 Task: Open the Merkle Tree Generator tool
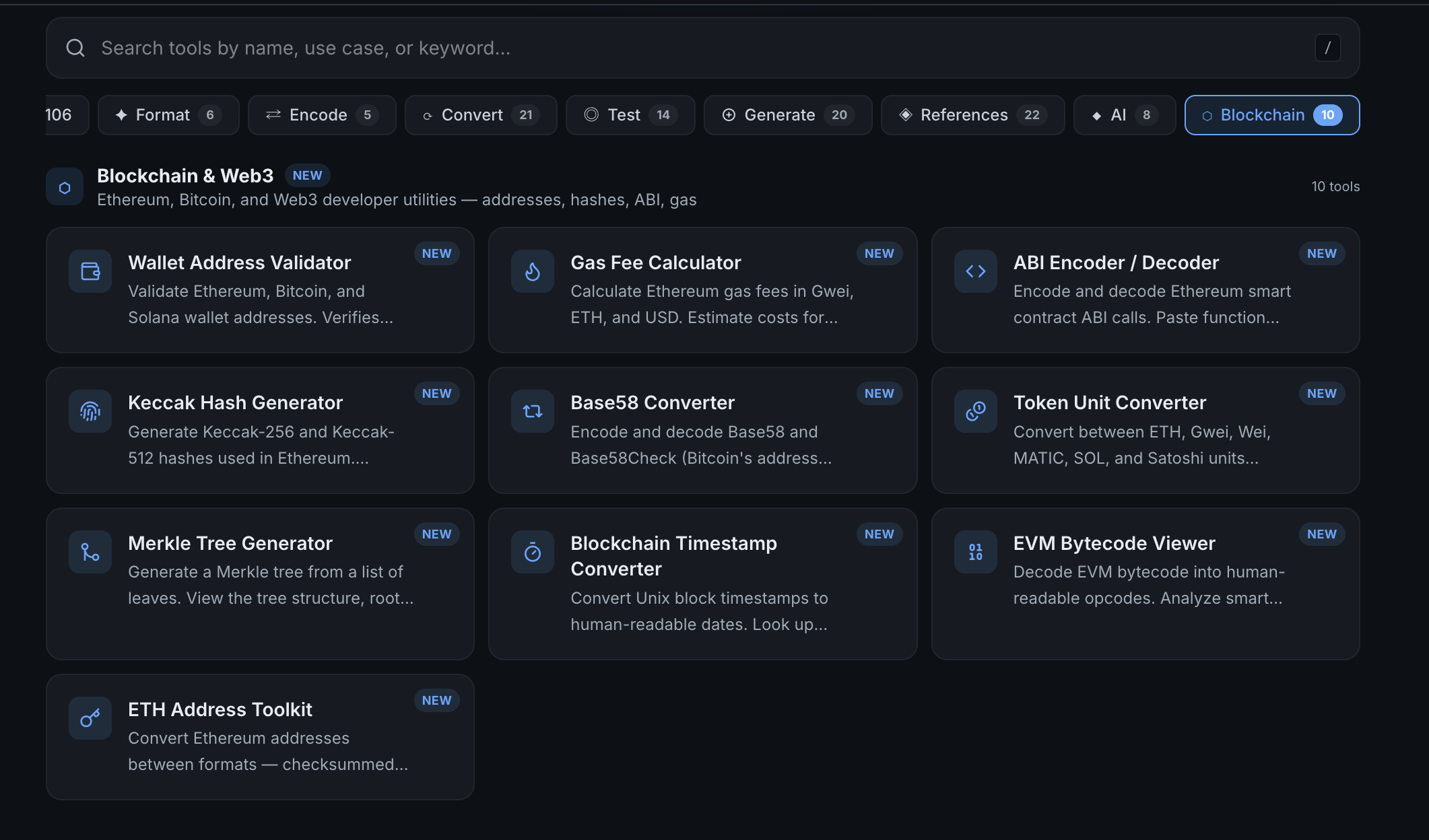pos(260,584)
